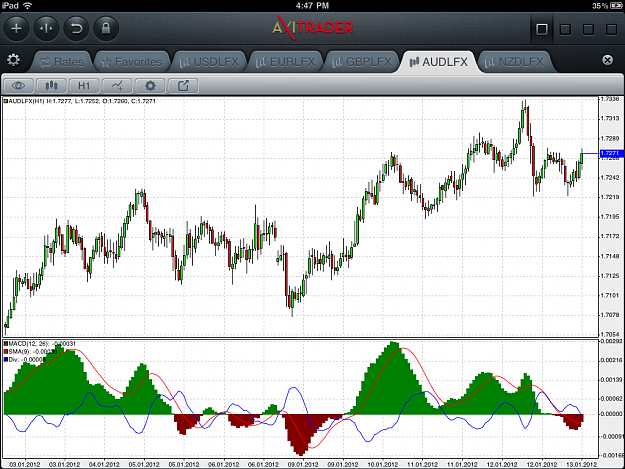Screen dimensions: 625x469
Task: Tap the 13.01.2012 date axis label
Action: (582, 464)
